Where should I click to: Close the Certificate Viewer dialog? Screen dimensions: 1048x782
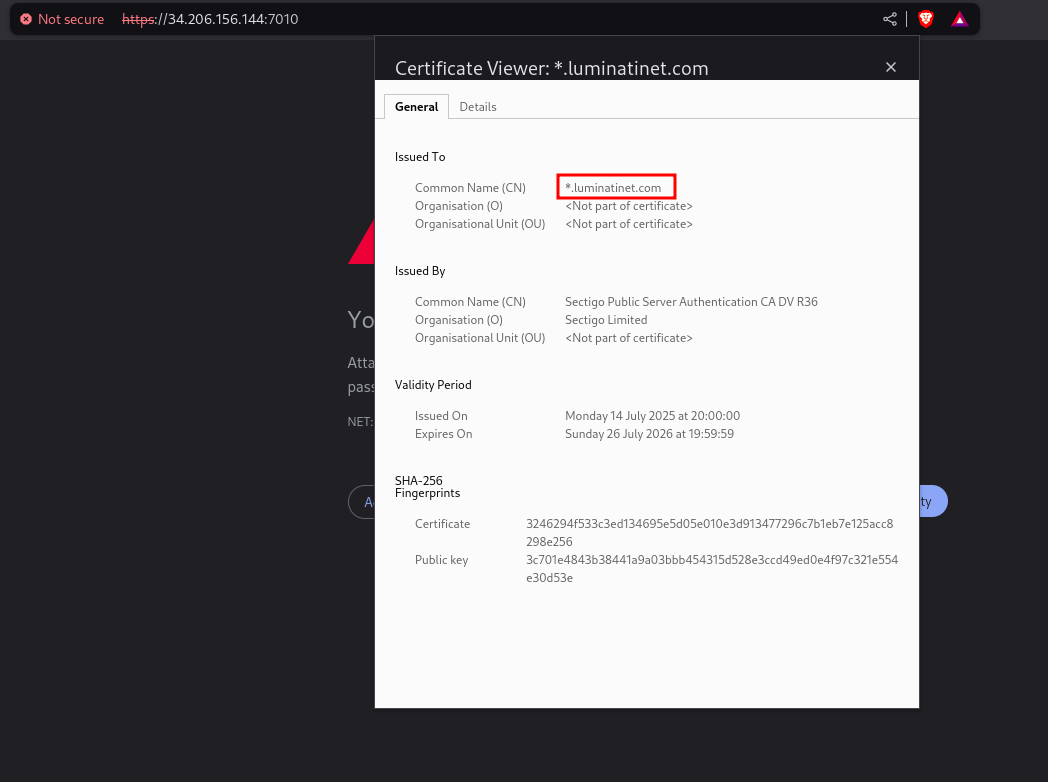pos(891,67)
